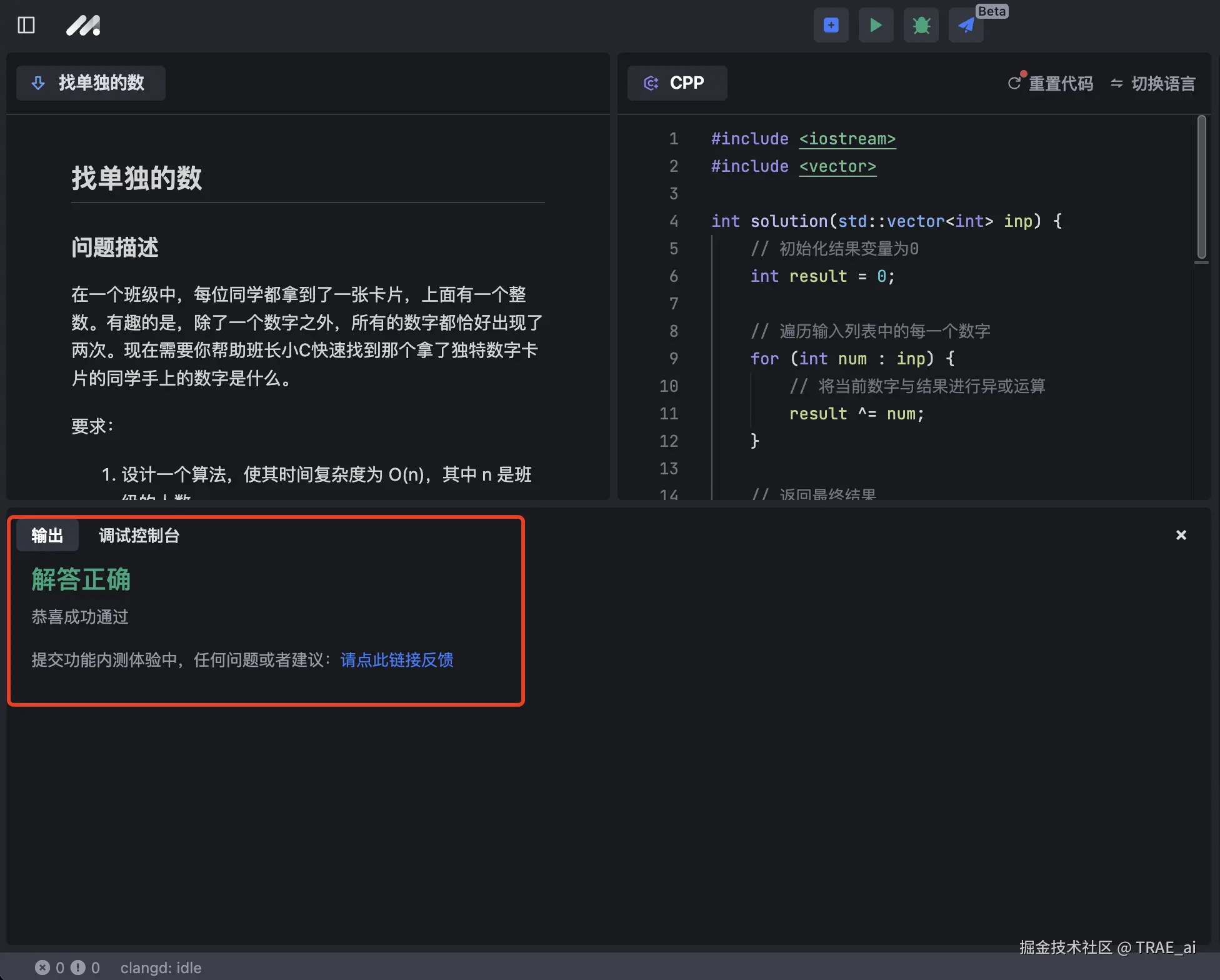Click clangd: idle status text
Viewport: 1220px width, 980px height.
[x=161, y=967]
